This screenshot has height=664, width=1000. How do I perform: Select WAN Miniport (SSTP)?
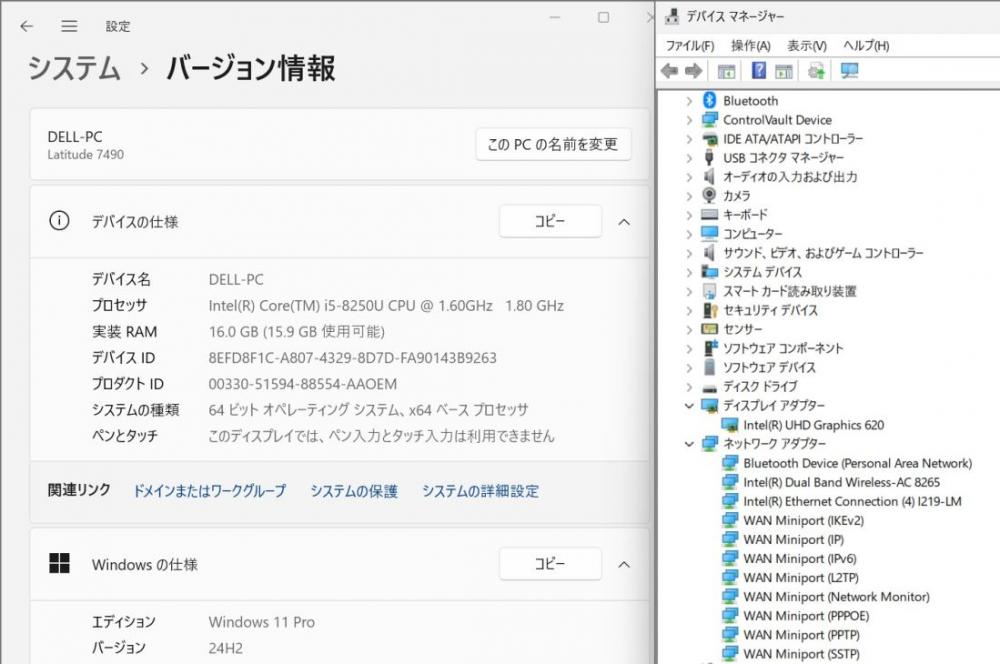tap(802, 654)
